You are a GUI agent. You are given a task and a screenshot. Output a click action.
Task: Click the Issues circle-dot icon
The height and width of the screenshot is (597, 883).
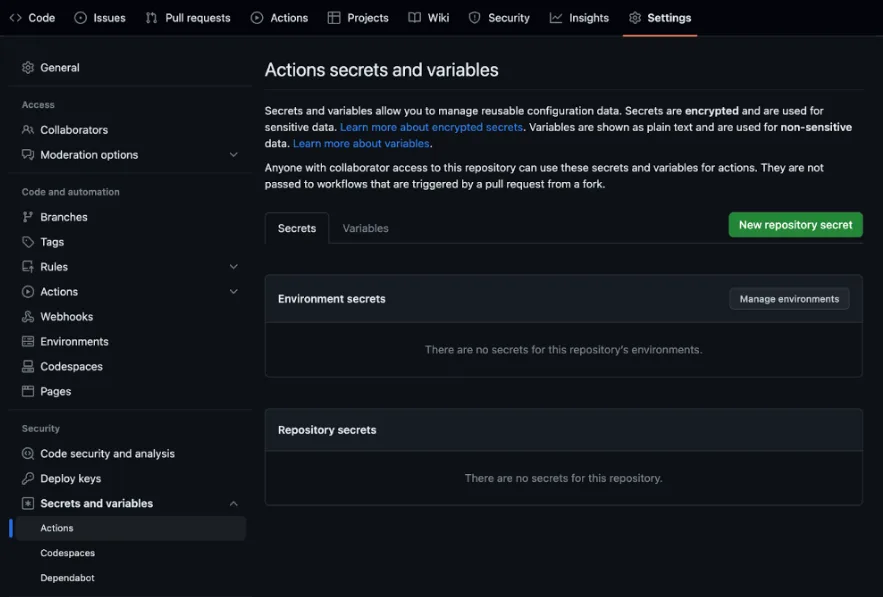tap(81, 18)
